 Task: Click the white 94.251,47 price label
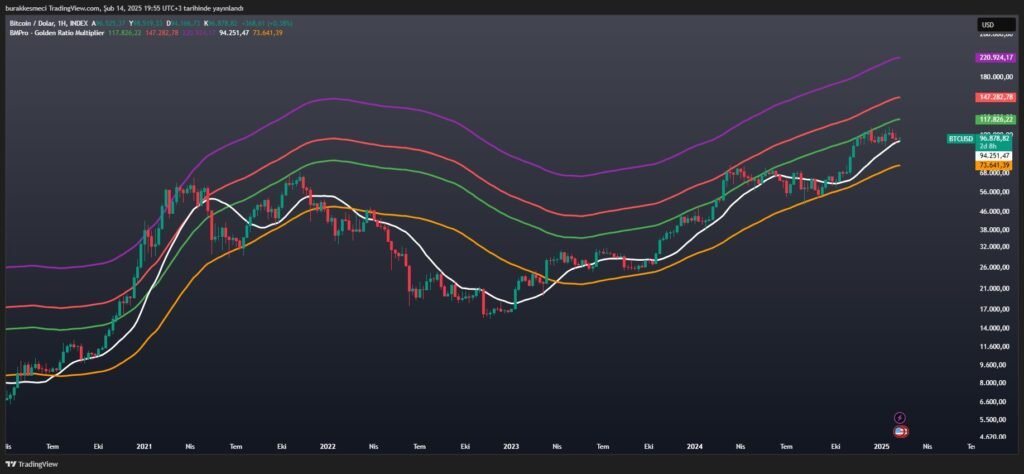click(x=996, y=156)
